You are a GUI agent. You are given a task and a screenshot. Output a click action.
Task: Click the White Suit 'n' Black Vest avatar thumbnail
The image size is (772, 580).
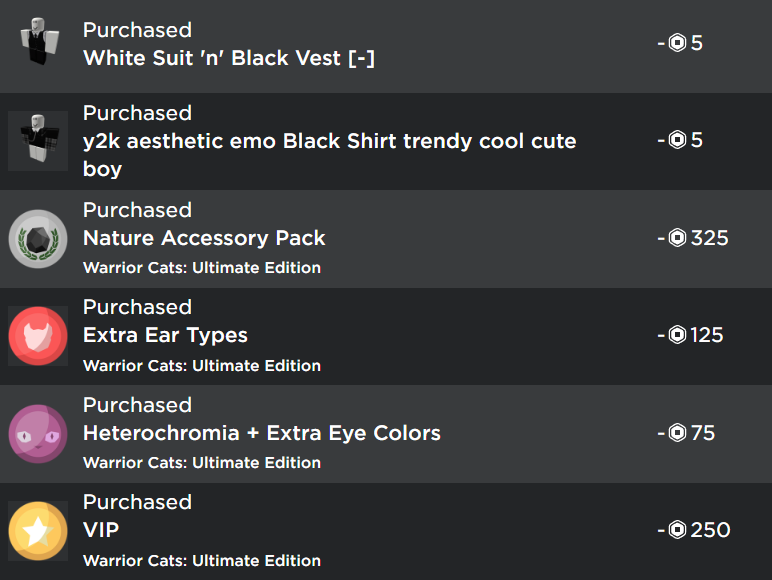[x=38, y=43]
